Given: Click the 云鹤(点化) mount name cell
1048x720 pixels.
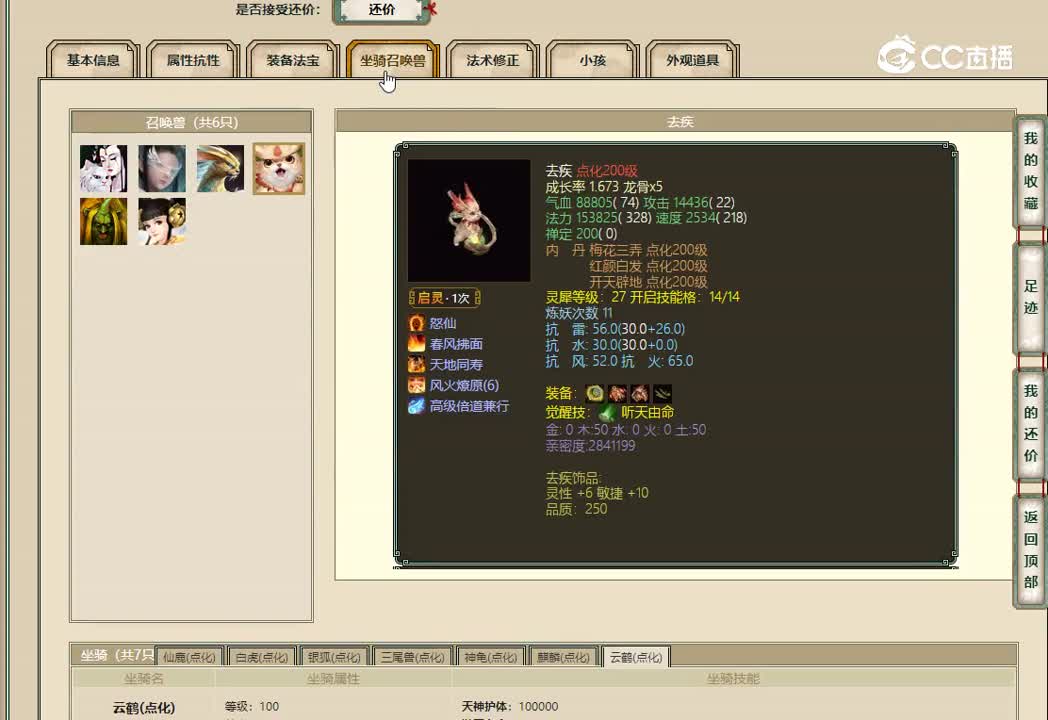Looking at the screenshot, I should tap(144, 707).
